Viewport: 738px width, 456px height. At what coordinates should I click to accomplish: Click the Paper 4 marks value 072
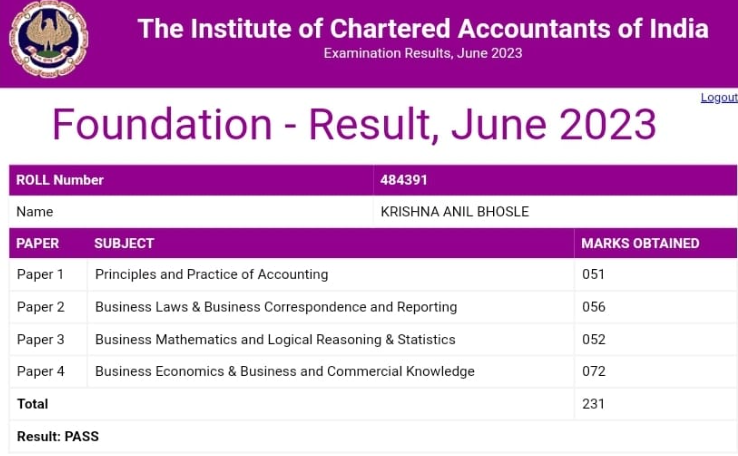click(x=594, y=372)
